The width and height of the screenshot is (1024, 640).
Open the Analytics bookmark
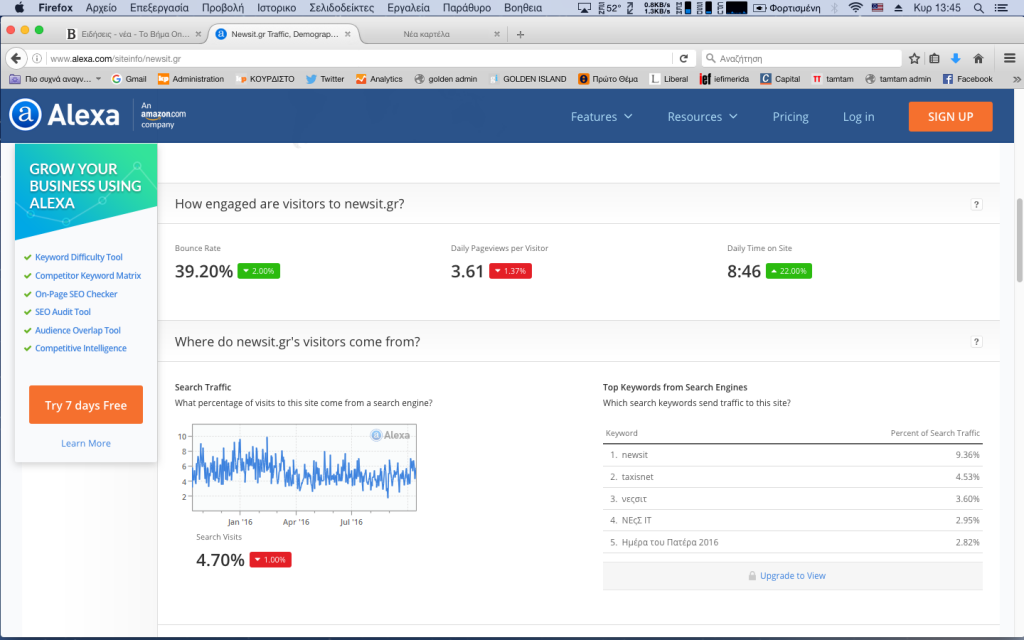pos(379,79)
